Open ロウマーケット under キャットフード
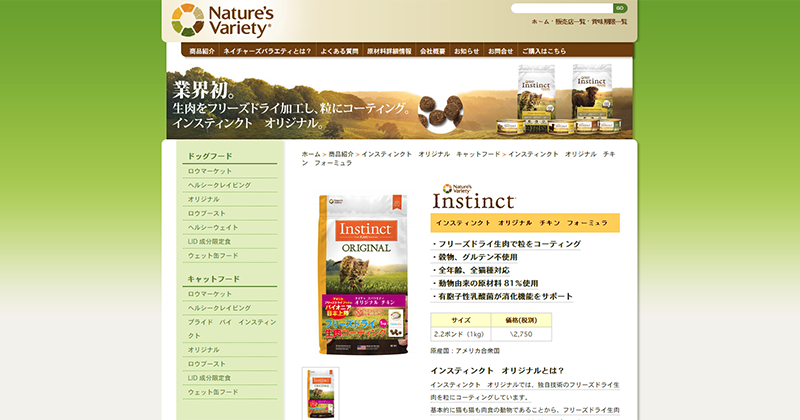 (210, 294)
